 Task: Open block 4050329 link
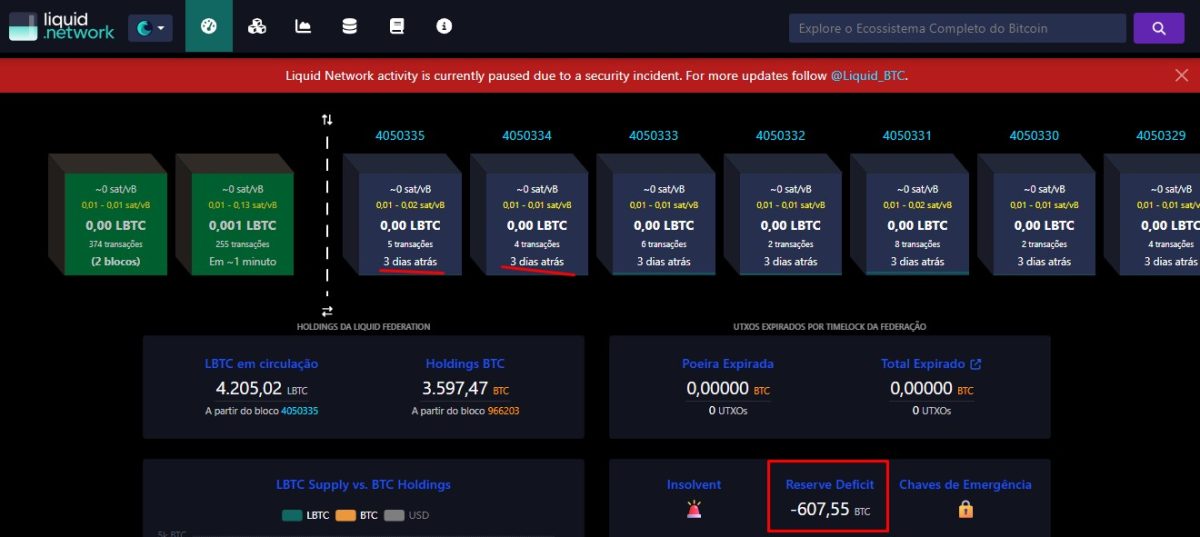coord(1161,135)
